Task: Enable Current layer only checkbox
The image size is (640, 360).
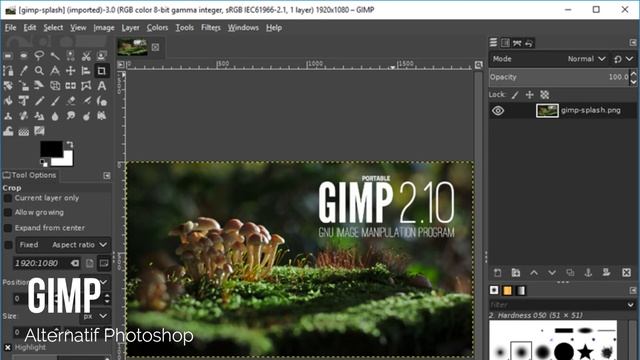Action: tap(8, 198)
